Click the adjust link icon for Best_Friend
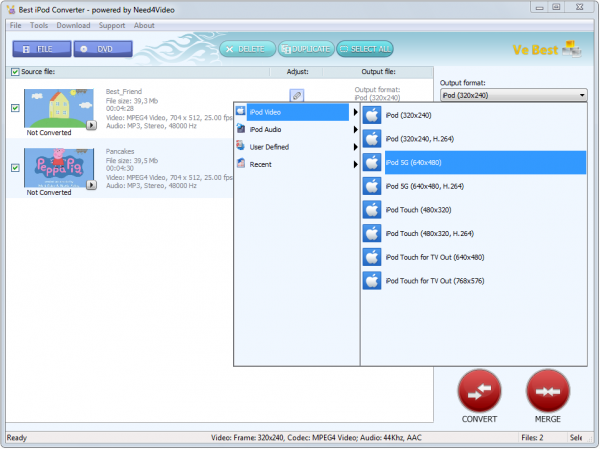This screenshot has width=600, height=449. [296, 95]
